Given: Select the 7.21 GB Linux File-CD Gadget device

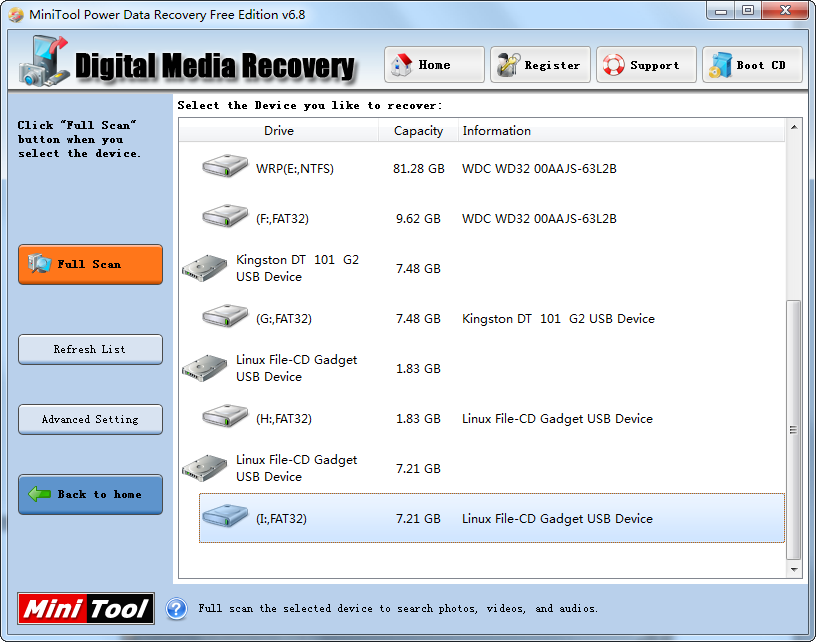Looking at the screenshot, I should coord(482,468).
